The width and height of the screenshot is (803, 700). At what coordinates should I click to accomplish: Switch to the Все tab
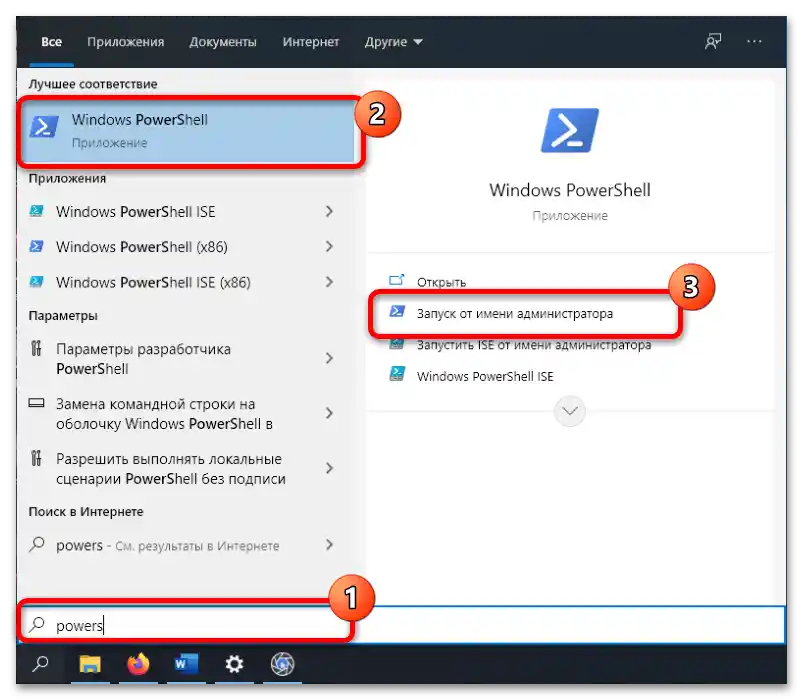51,41
